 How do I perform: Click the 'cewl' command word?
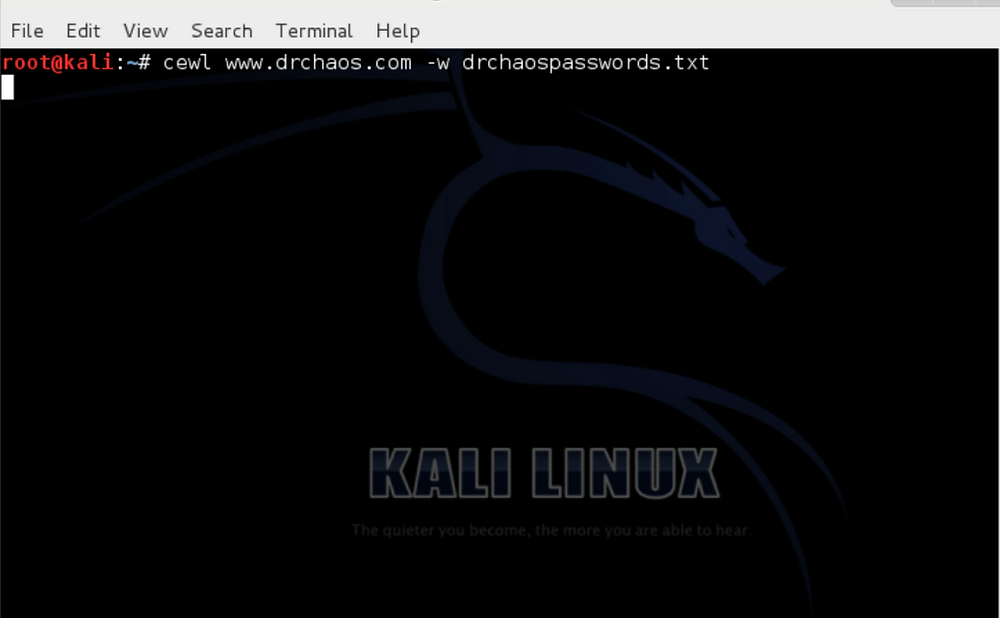click(186, 63)
